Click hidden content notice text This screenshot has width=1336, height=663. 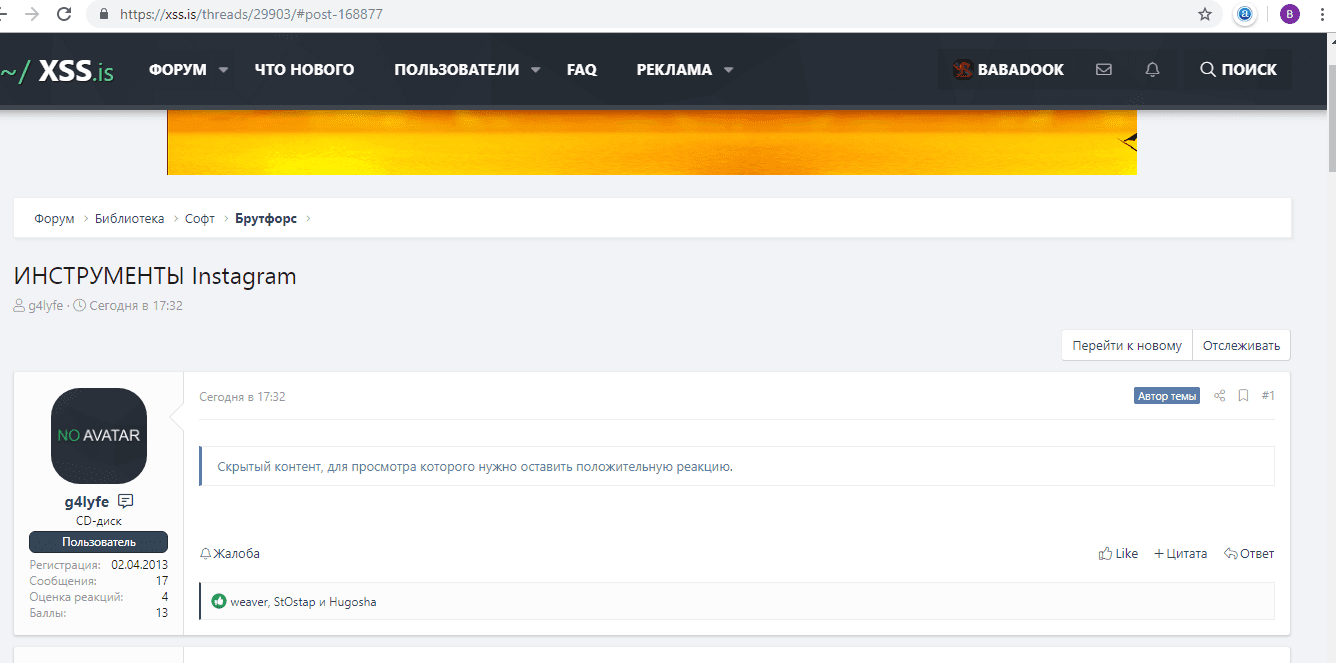pyautogui.click(x=475, y=467)
